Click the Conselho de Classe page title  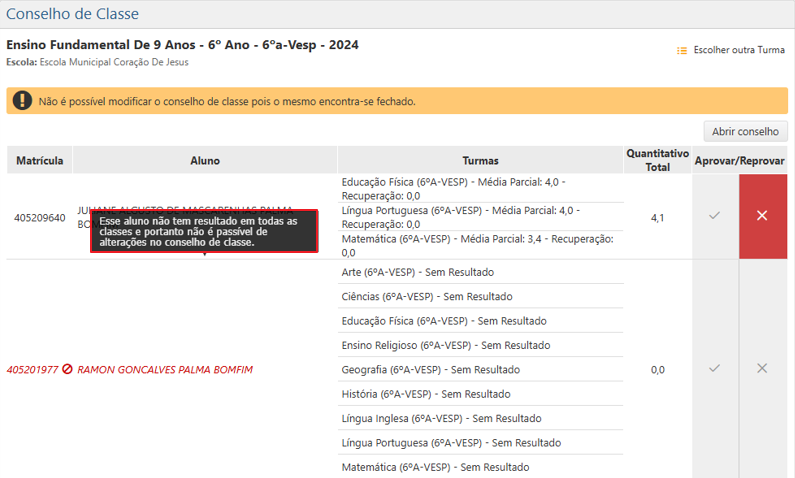click(72, 14)
